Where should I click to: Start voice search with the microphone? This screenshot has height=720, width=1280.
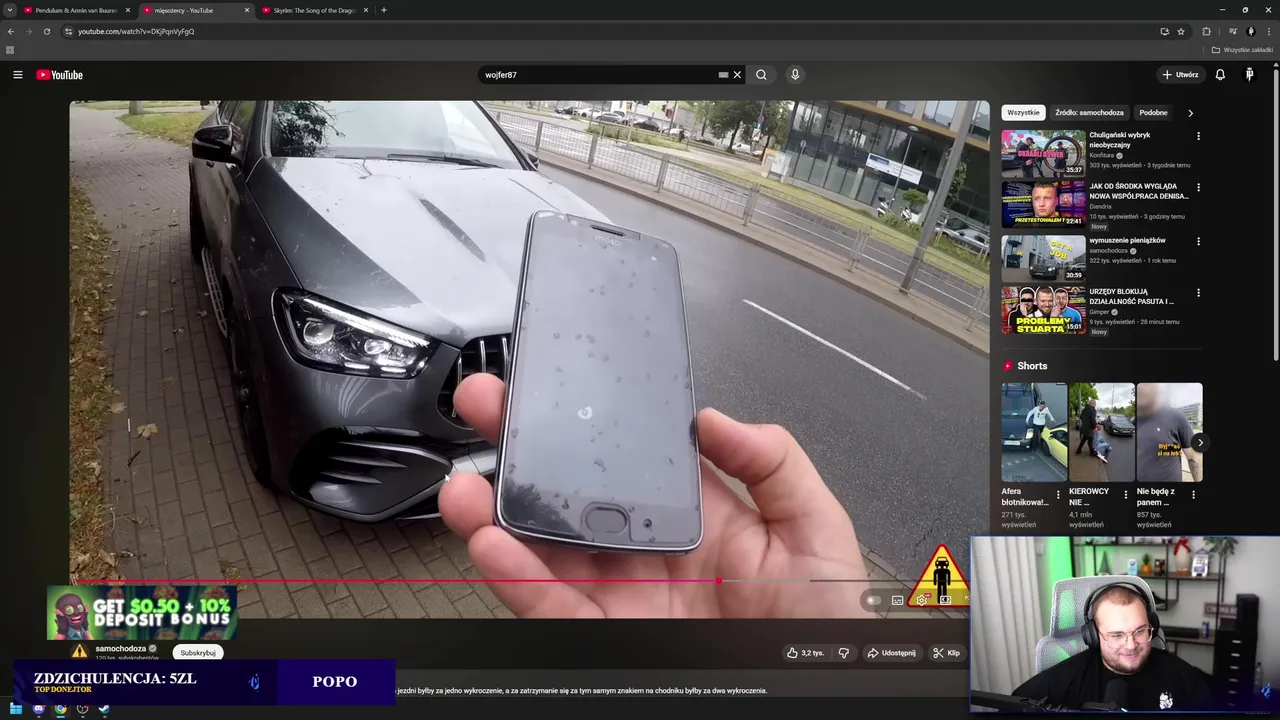795,75
